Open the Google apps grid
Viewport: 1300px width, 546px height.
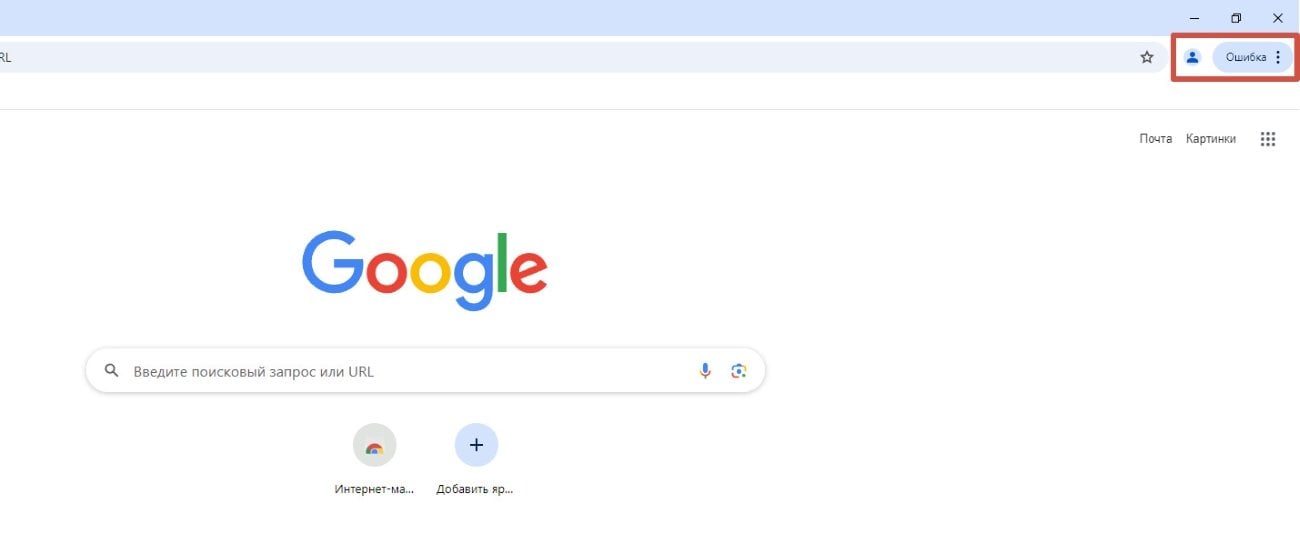coord(1268,139)
